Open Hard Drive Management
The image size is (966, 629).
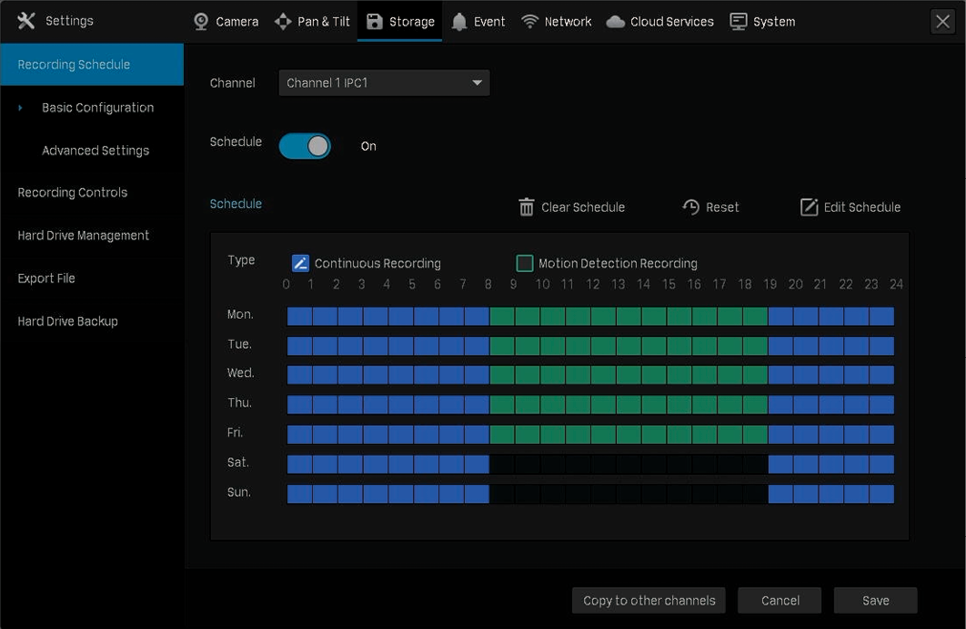(83, 235)
